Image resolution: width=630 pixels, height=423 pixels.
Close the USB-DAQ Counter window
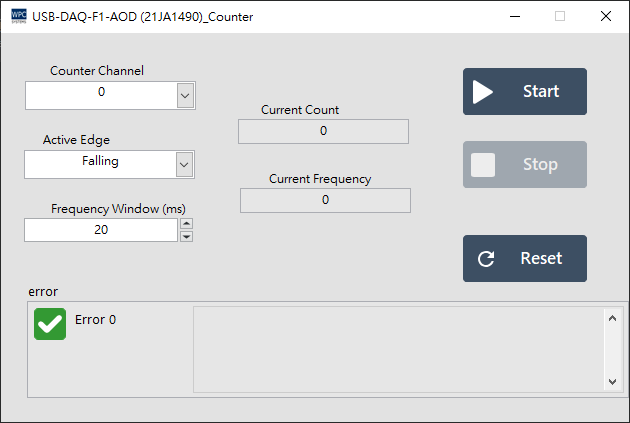click(605, 16)
